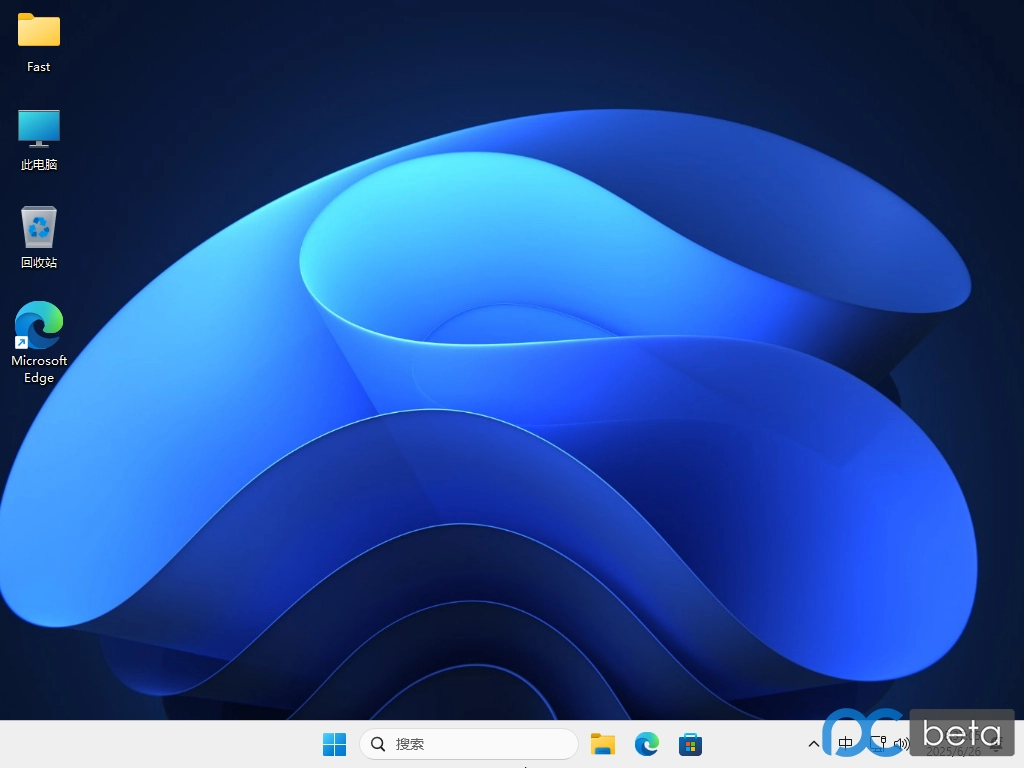Select the Fast folder on the desktop

(x=39, y=31)
